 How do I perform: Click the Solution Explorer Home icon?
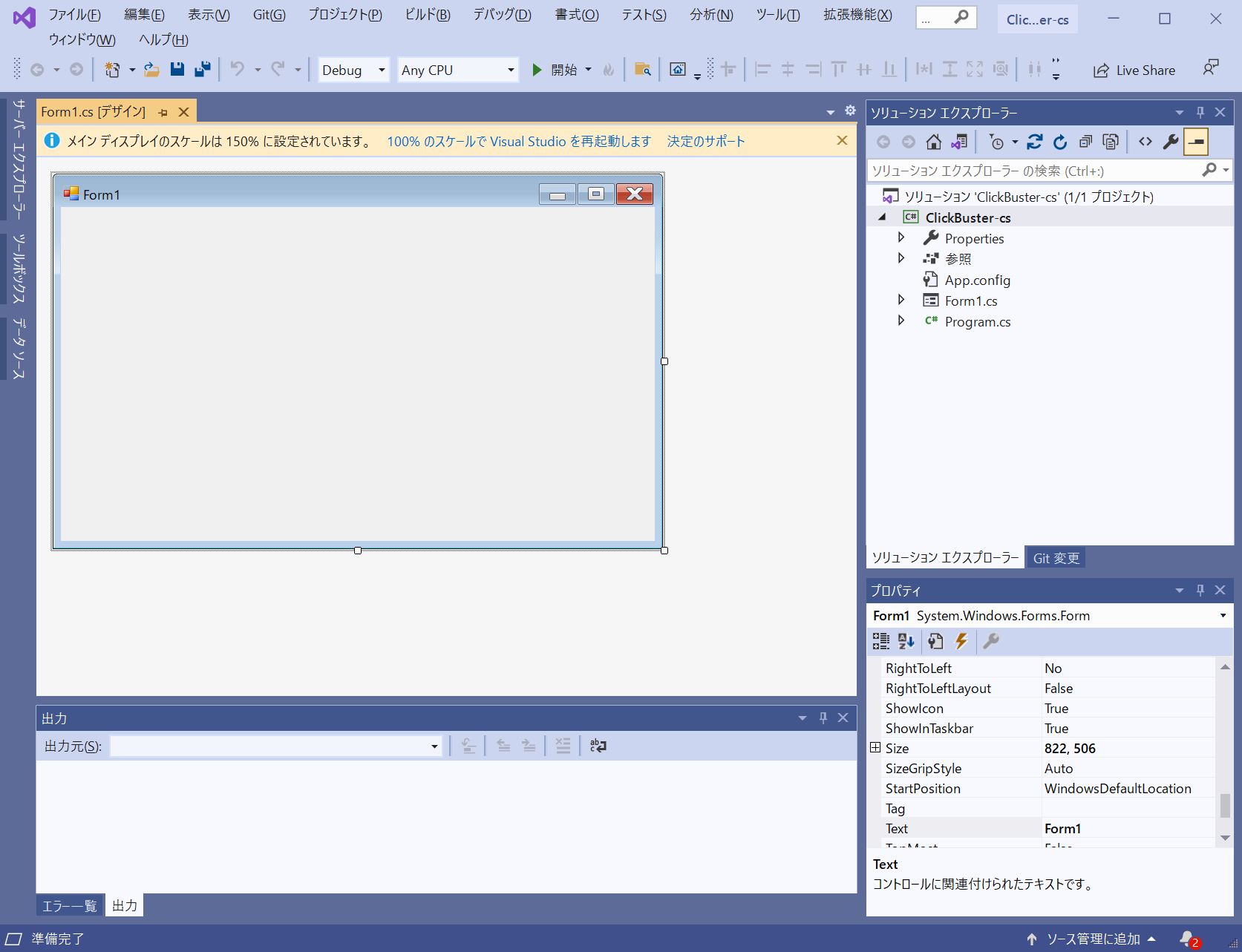pos(934,142)
